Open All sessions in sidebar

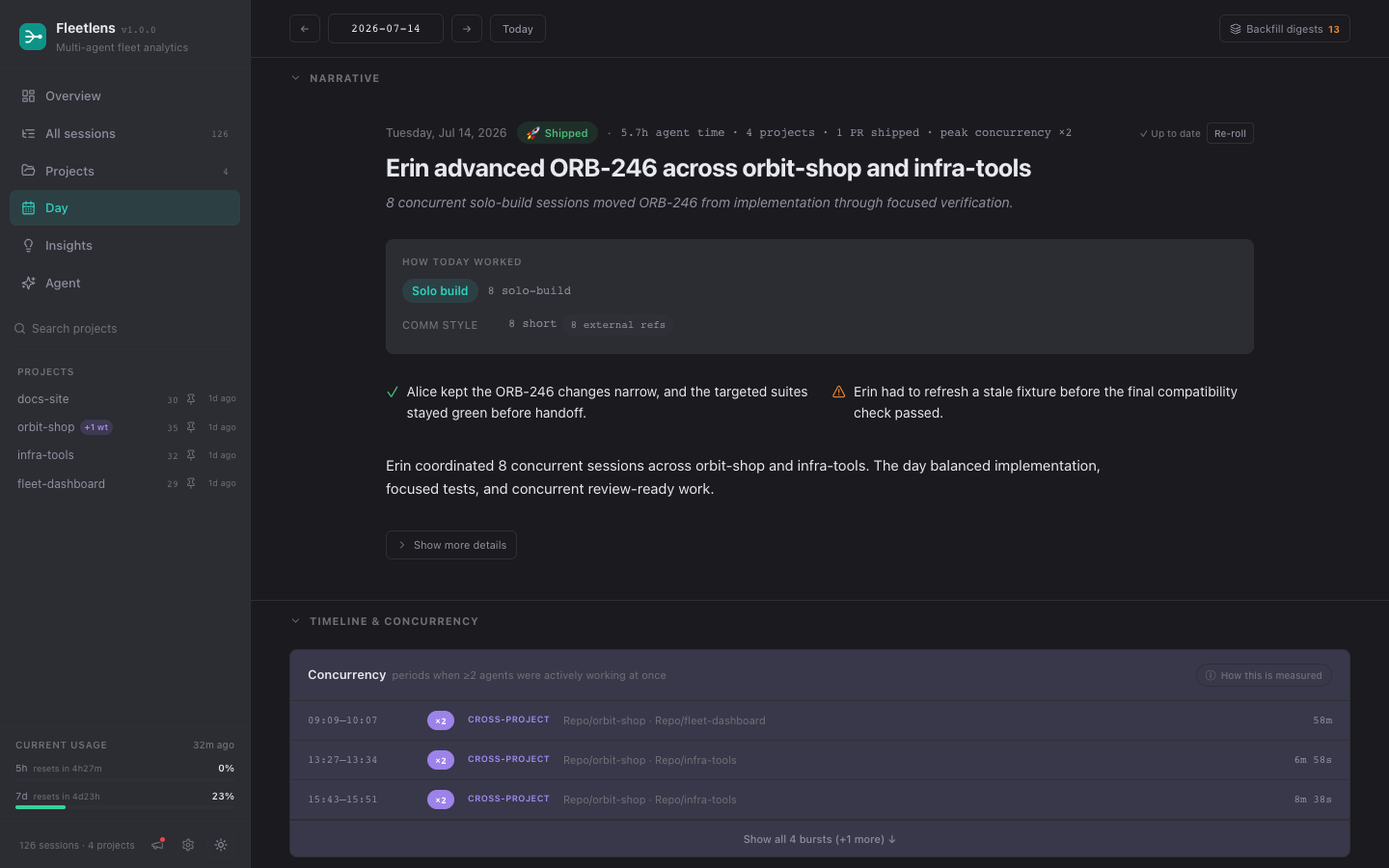[124, 133]
